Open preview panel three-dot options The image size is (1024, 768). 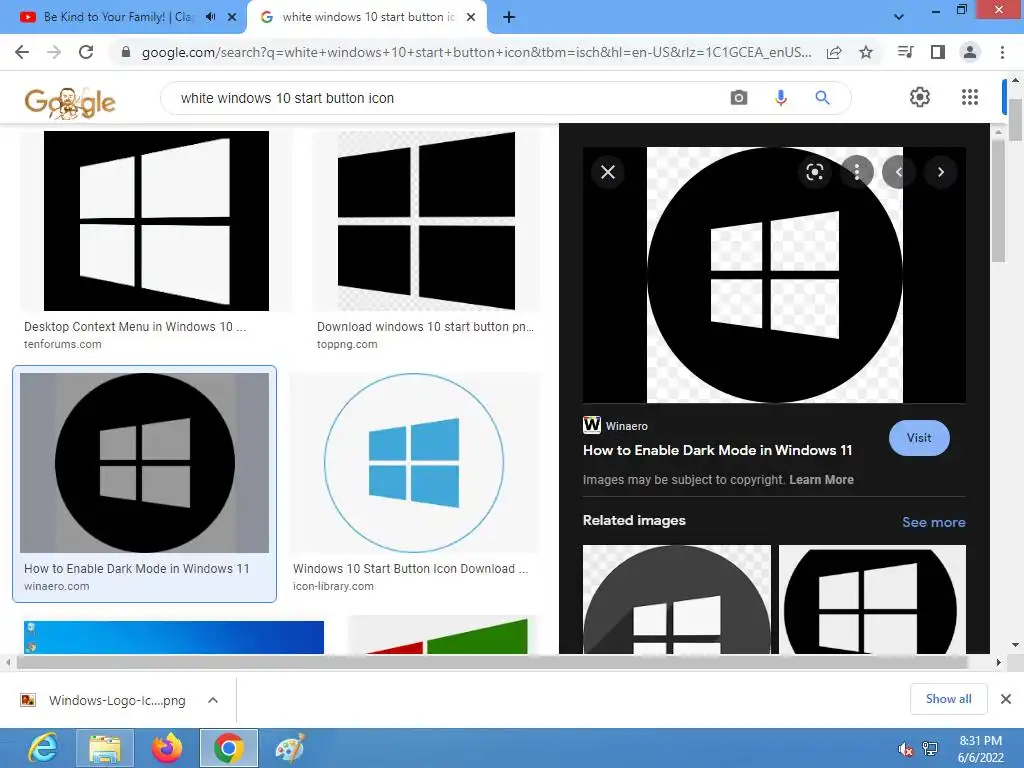pos(857,172)
